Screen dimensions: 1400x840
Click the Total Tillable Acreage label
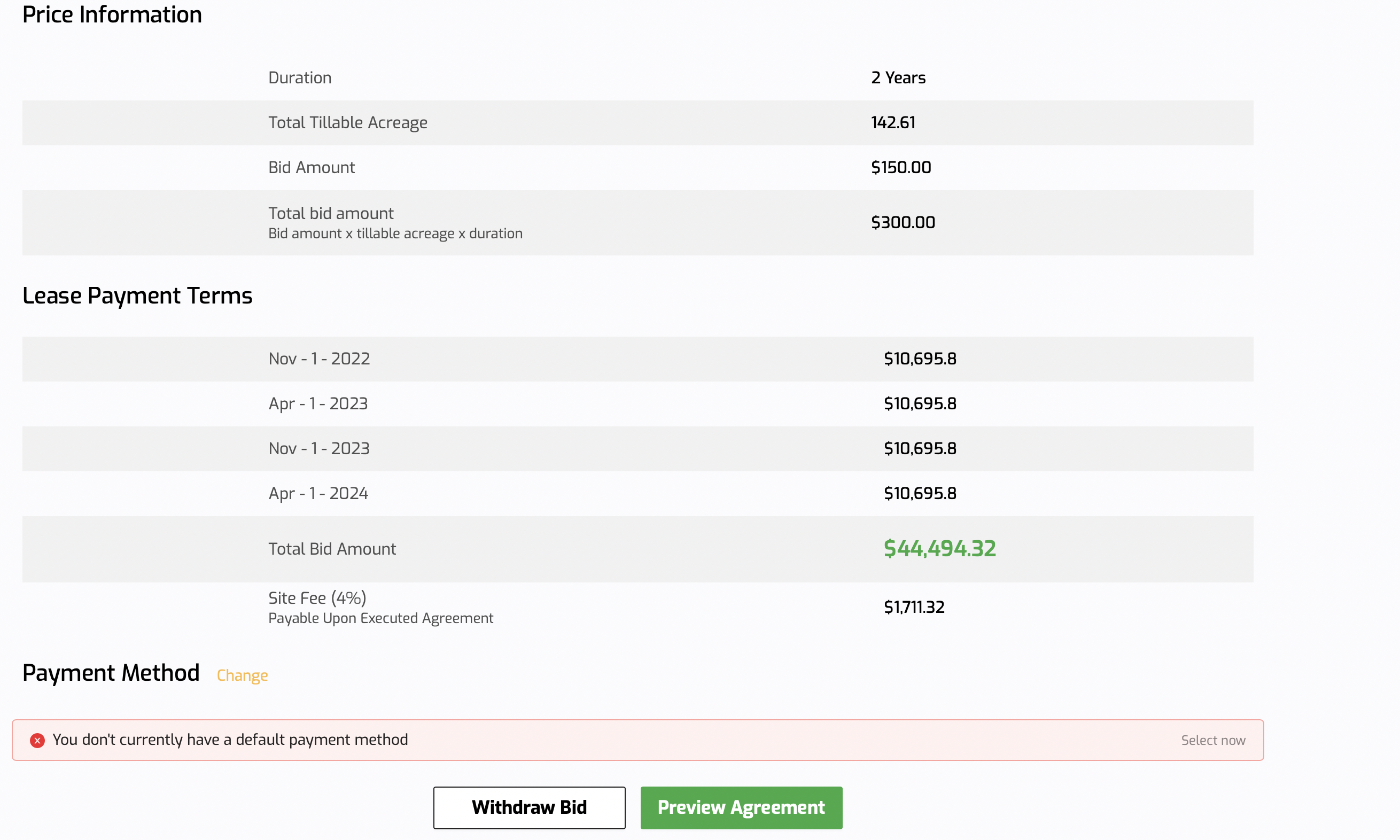pyautogui.click(x=347, y=123)
